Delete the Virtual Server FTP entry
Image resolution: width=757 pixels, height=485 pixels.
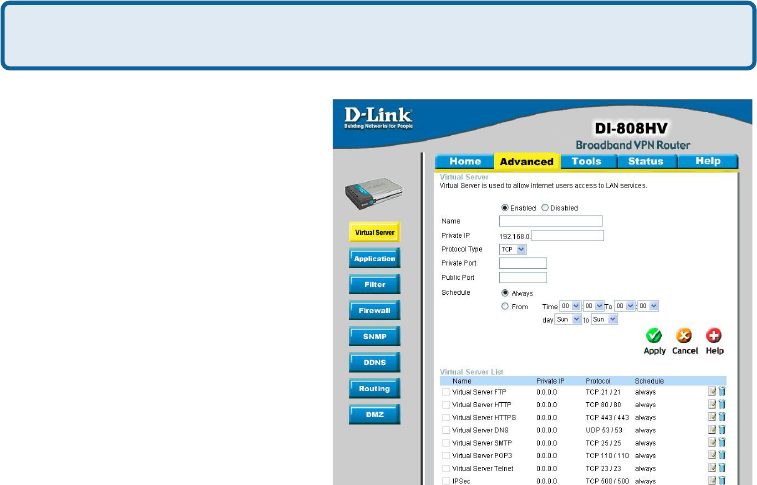[722, 391]
